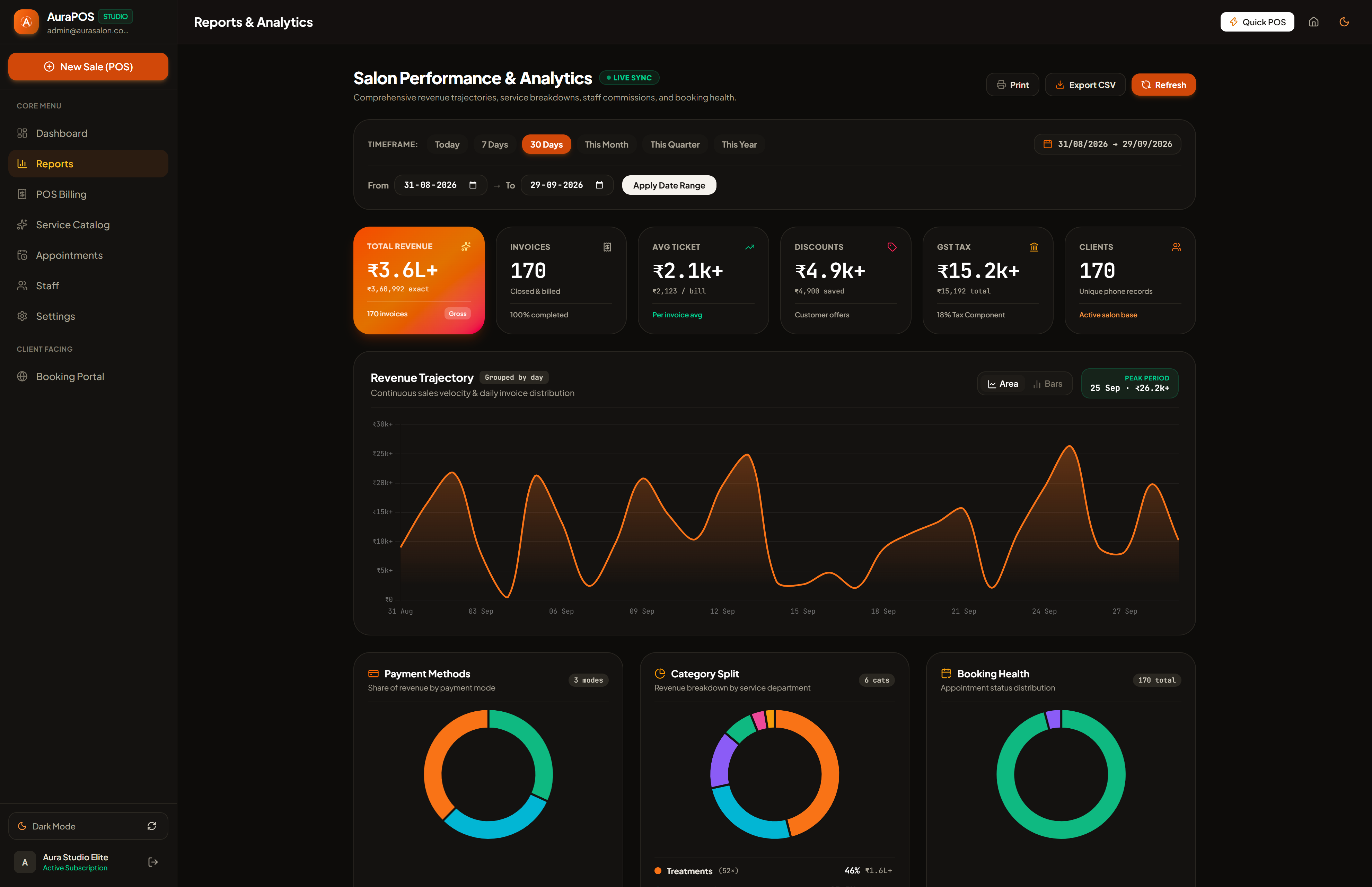
Task: Switch chart to Area view
Action: (x=1003, y=384)
